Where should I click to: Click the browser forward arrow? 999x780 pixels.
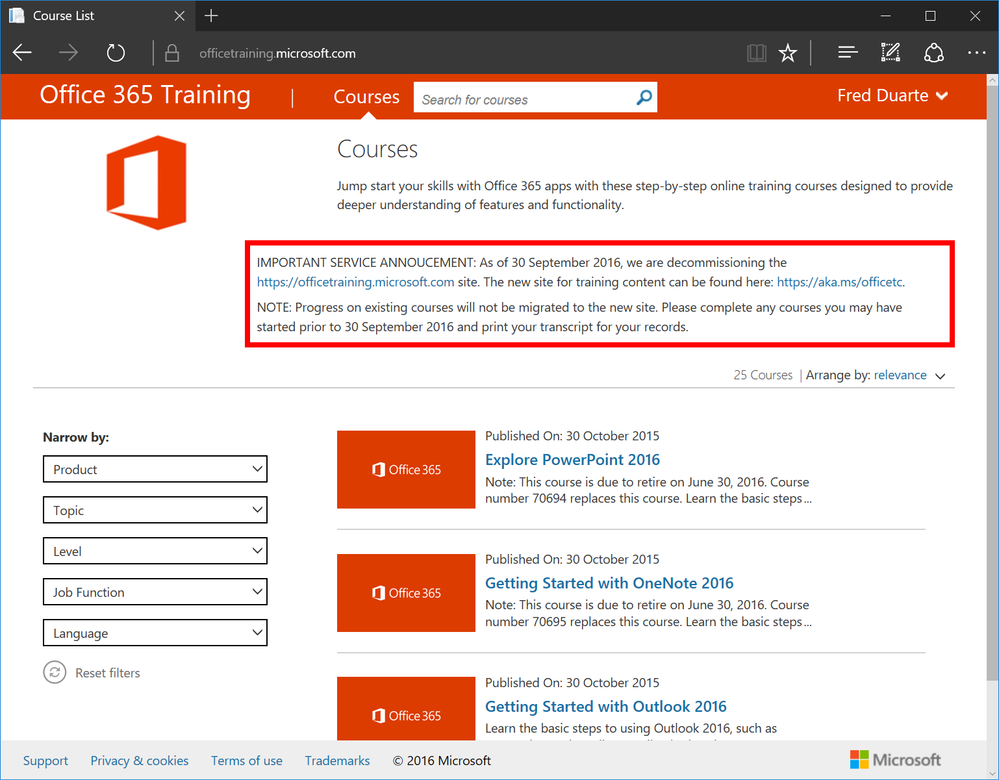tap(68, 53)
